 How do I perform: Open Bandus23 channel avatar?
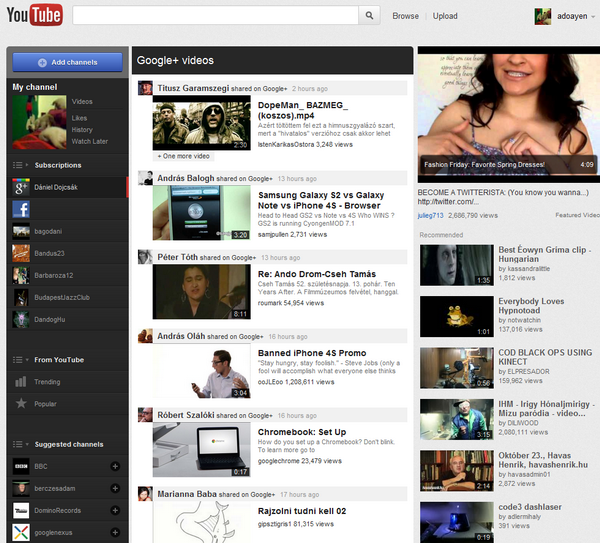tap(21, 253)
